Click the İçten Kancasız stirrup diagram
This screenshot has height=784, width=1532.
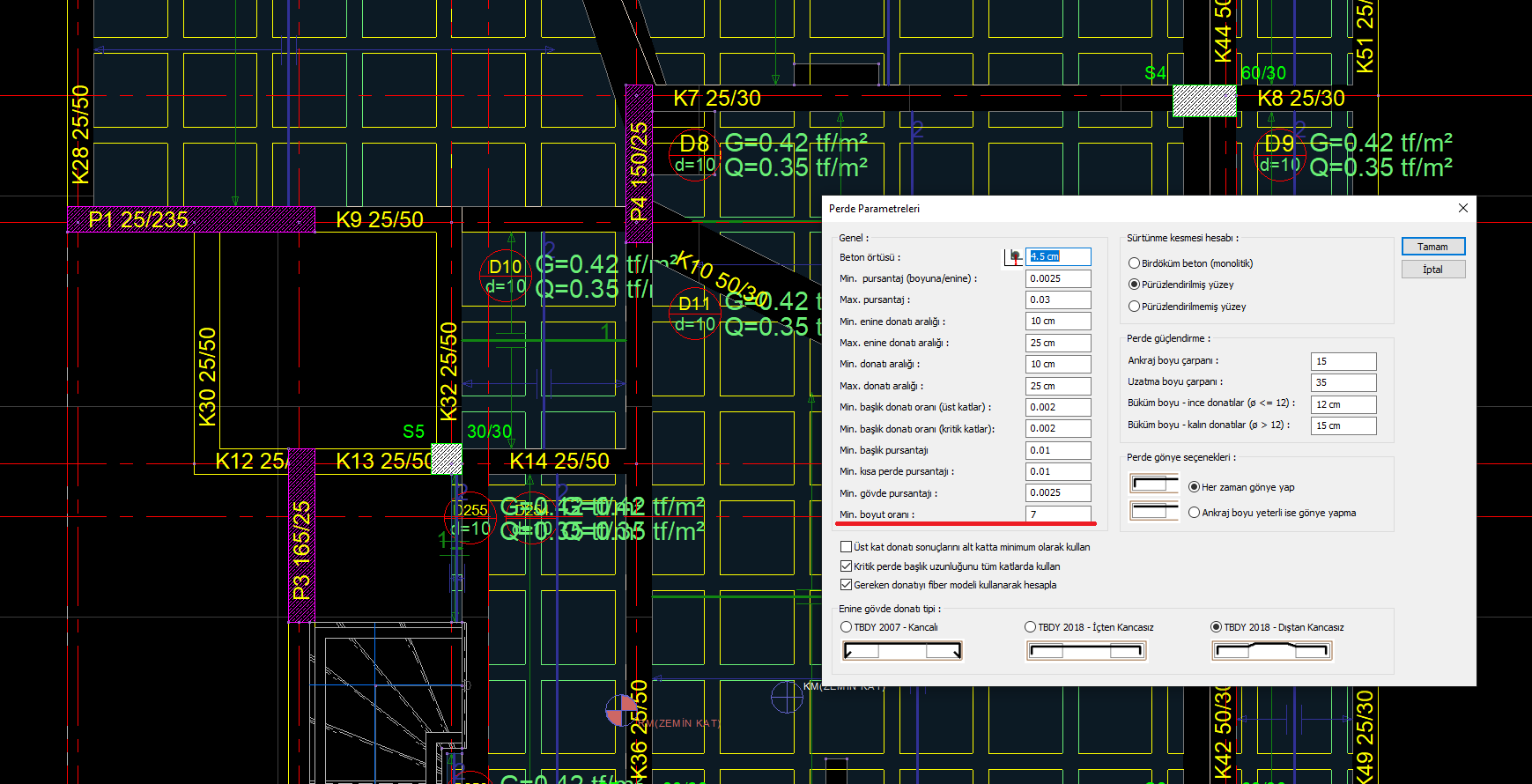(1086, 651)
